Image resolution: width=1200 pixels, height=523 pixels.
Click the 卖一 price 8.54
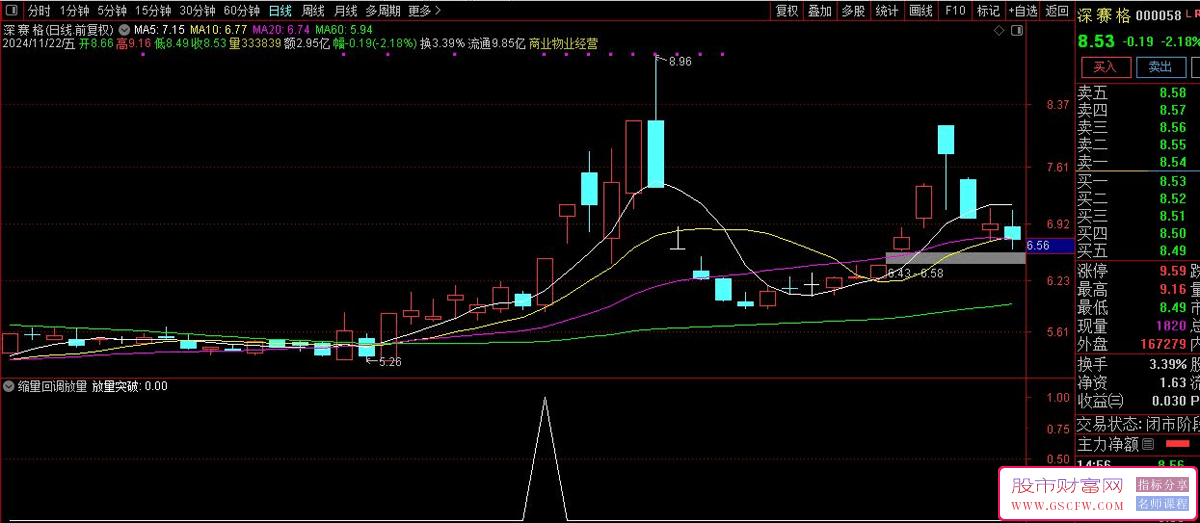point(1172,162)
